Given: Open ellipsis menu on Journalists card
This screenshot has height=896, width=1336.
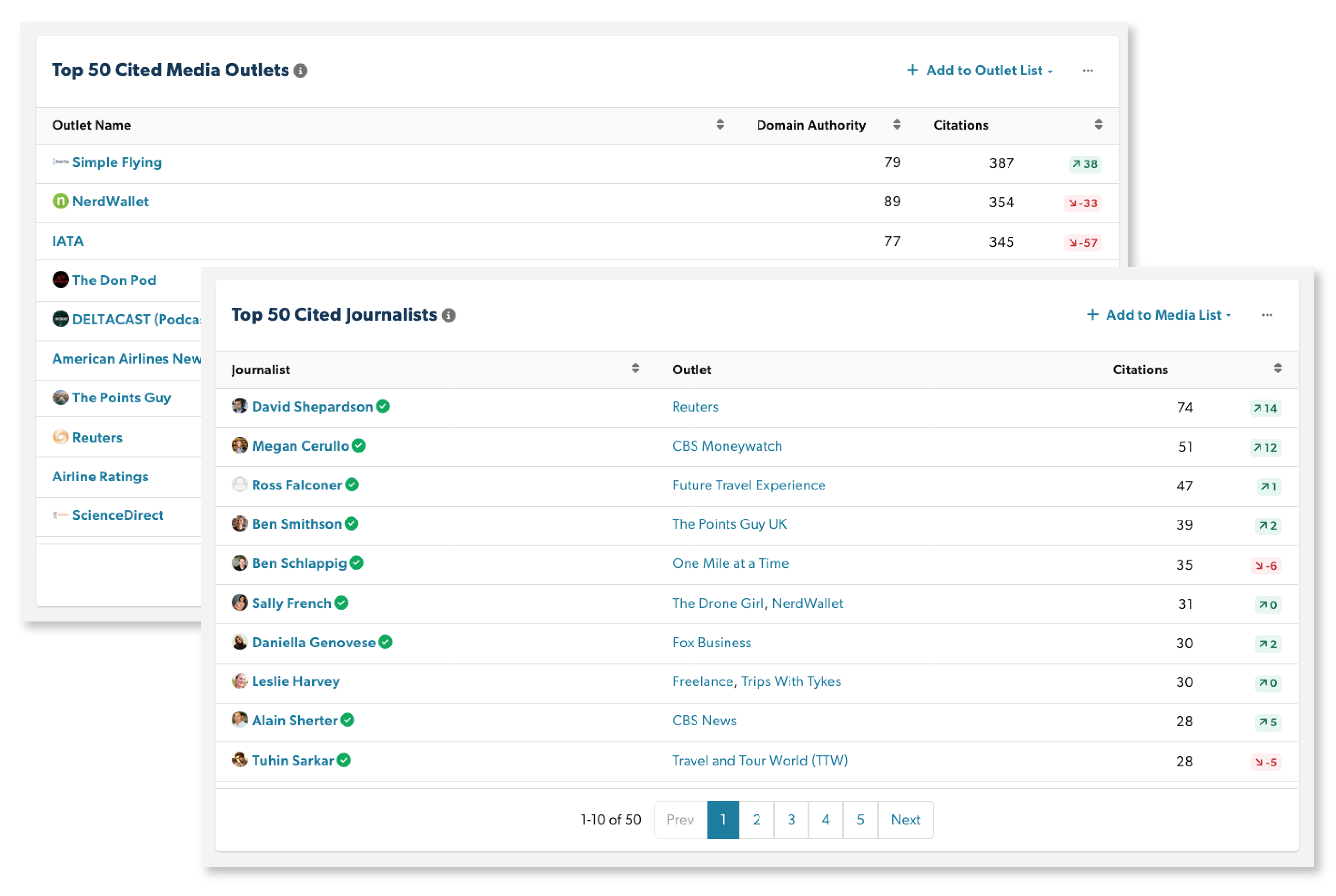Looking at the screenshot, I should 1267,316.
